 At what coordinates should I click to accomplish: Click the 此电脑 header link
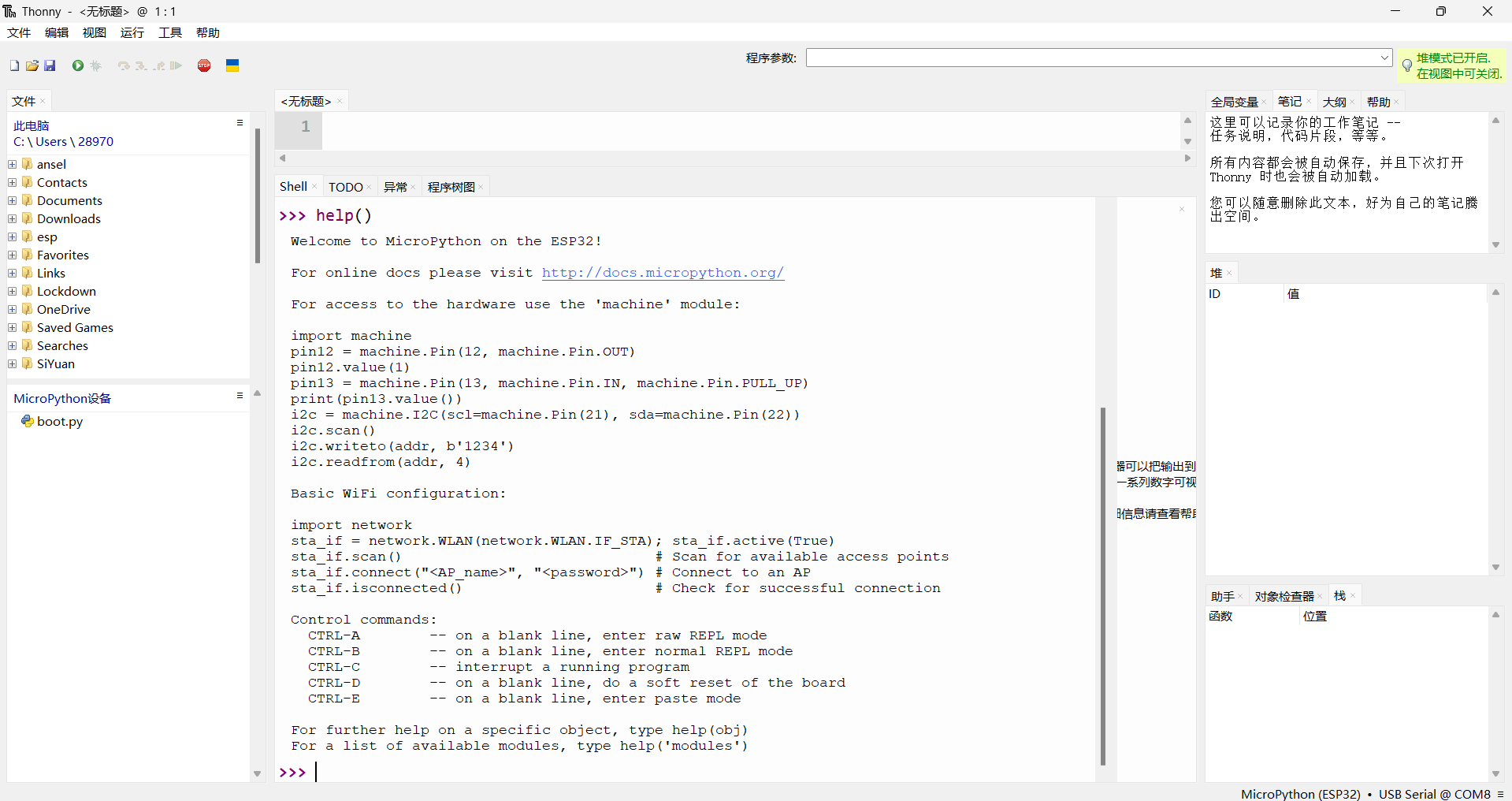click(x=31, y=125)
